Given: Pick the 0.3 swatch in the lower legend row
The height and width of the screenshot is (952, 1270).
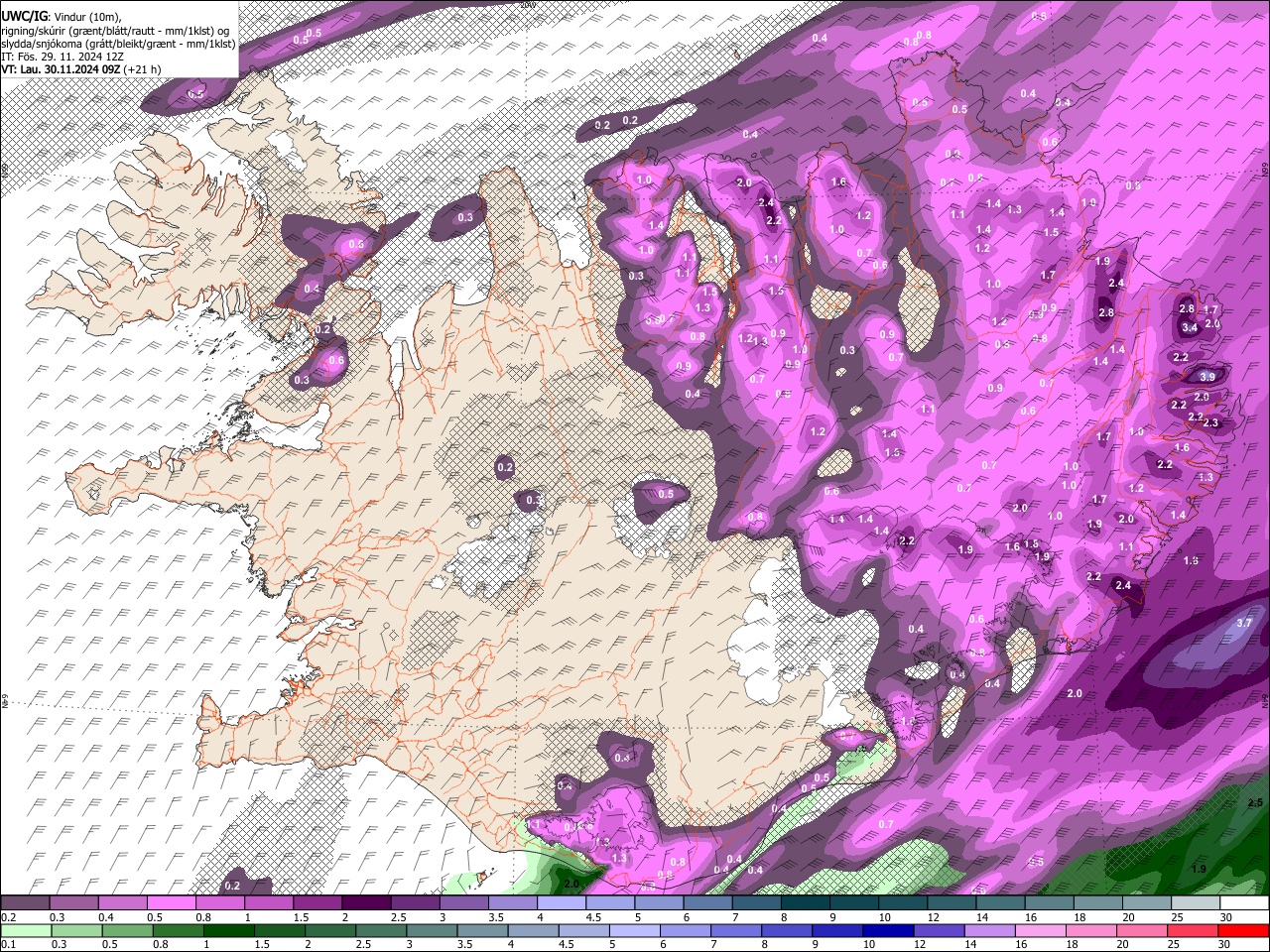Looking at the screenshot, I should tap(76, 931).
